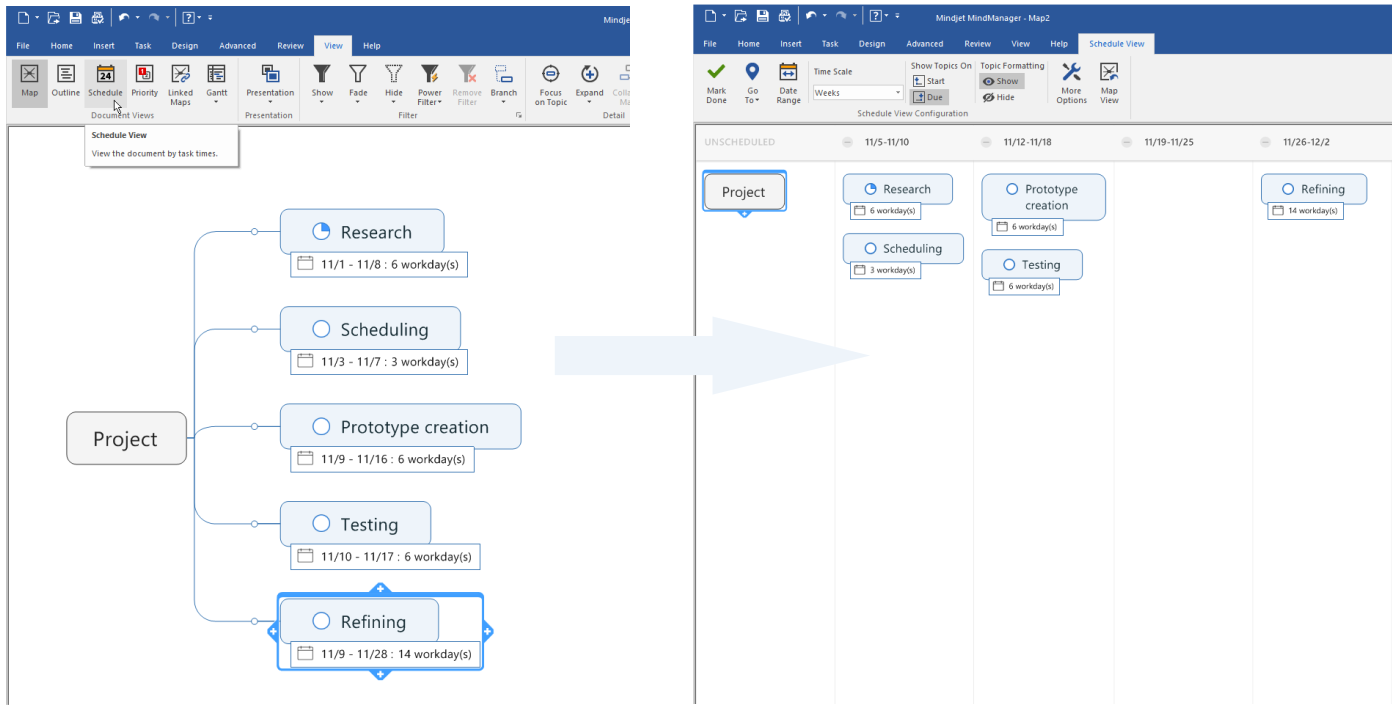Viewport: 1392px width, 705px height.
Task: Click Focus on Topic in left window
Action: (x=550, y=85)
